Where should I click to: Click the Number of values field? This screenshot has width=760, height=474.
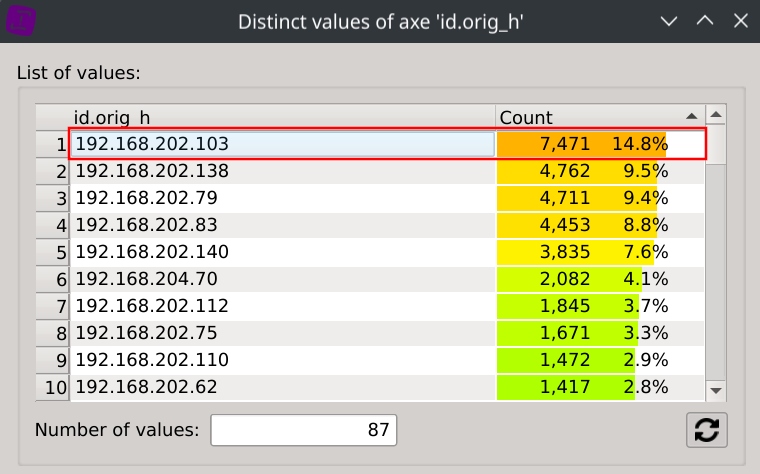tap(303, 430)
